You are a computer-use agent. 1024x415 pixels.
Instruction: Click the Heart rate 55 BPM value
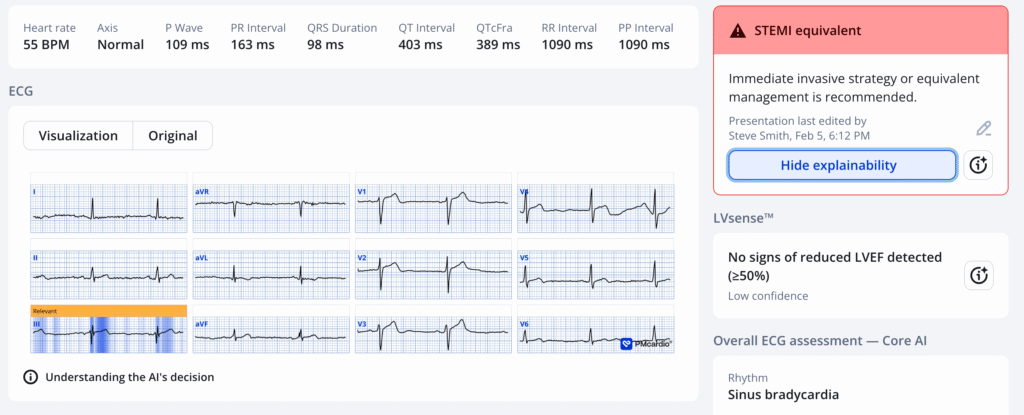47,45
